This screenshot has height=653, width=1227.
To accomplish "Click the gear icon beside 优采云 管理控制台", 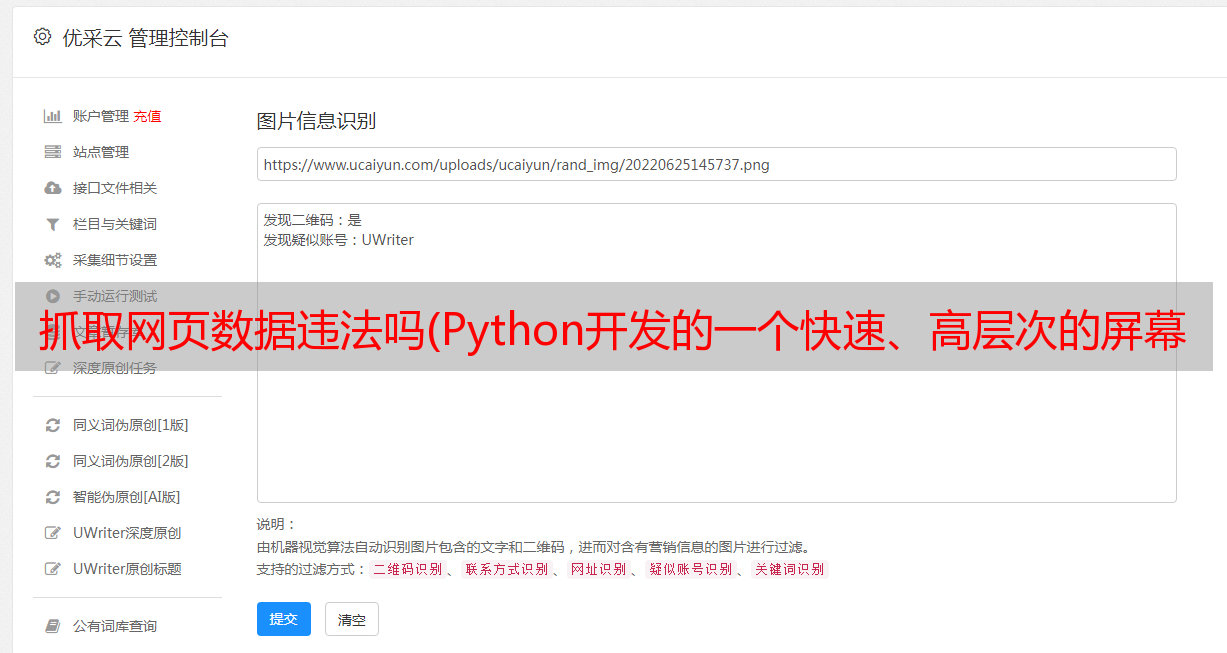I will 42,37.
